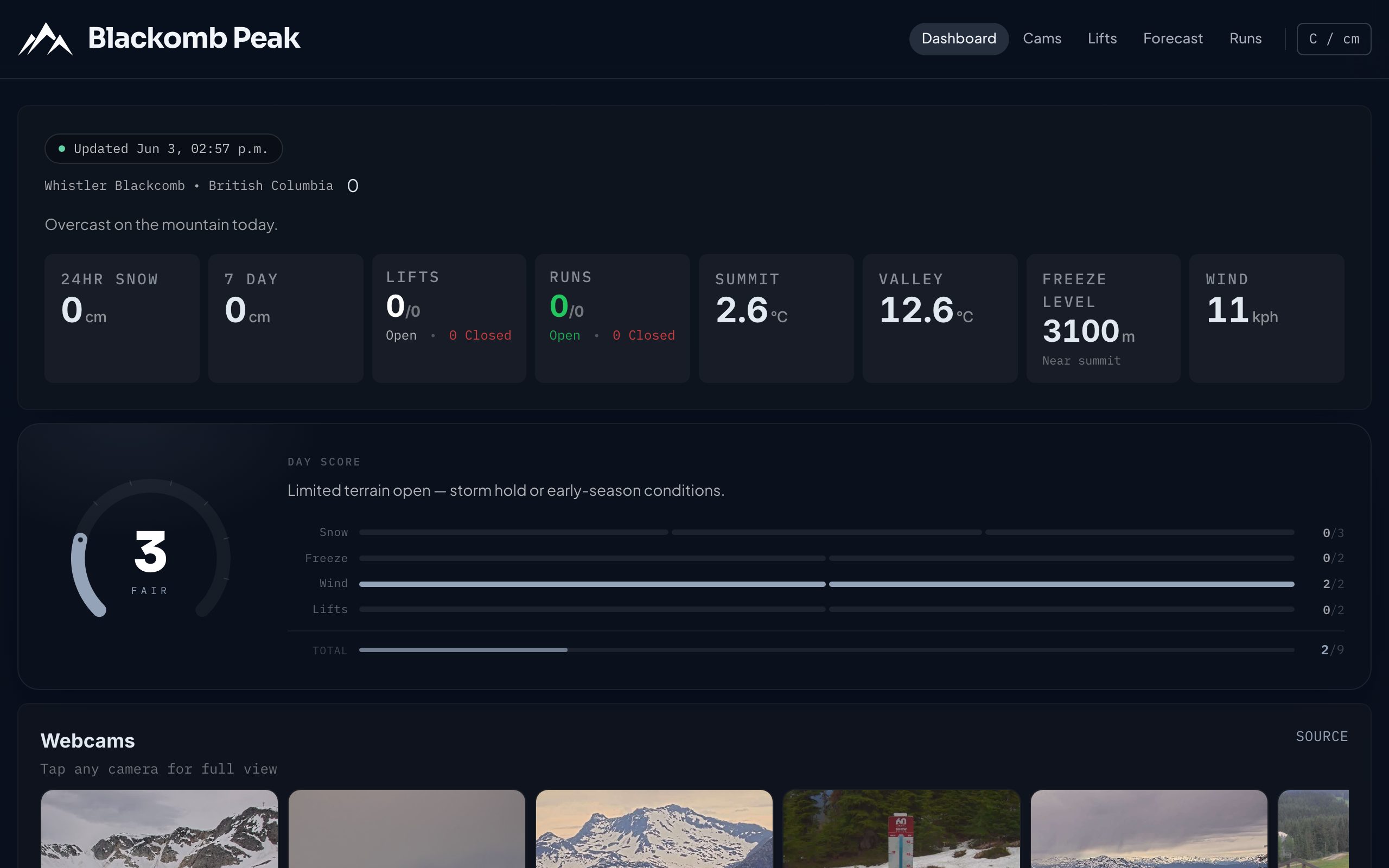Click the Day Score gauge showing 3
The width and height of the screenshot is (1389, 868).
click(x=150, y=548)
